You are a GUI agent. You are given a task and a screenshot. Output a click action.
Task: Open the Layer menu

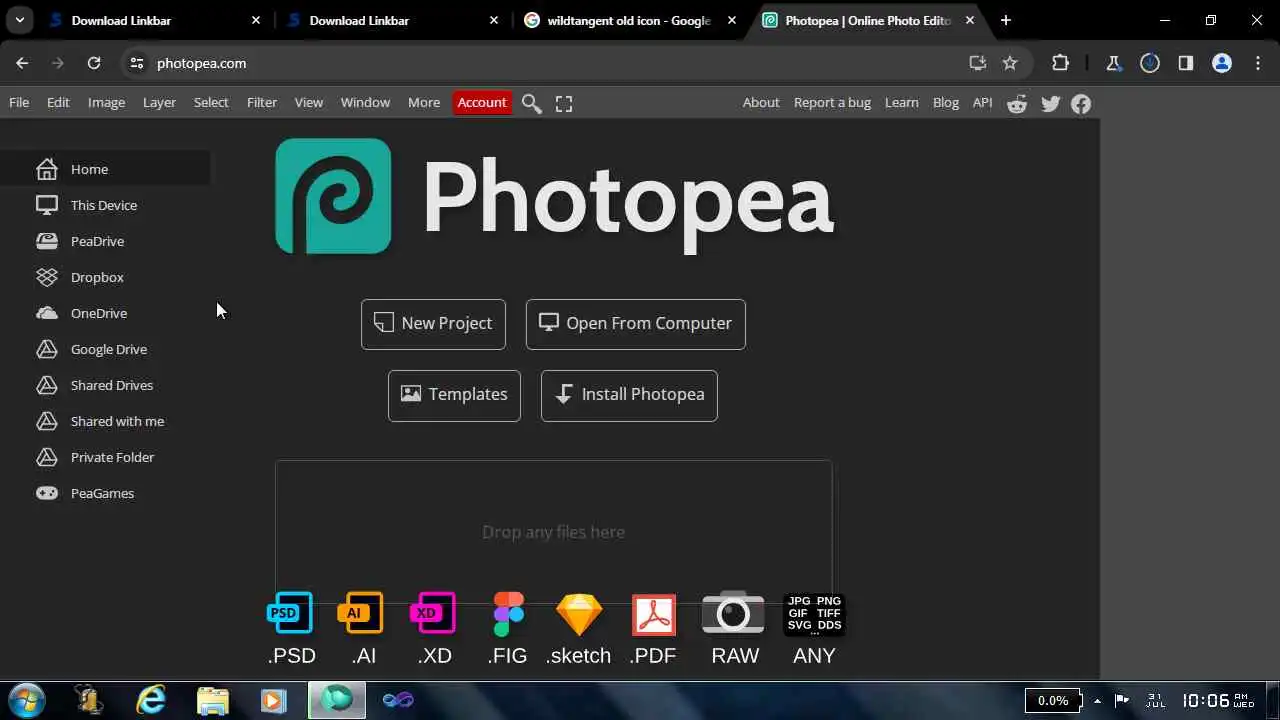coord(159,102)
